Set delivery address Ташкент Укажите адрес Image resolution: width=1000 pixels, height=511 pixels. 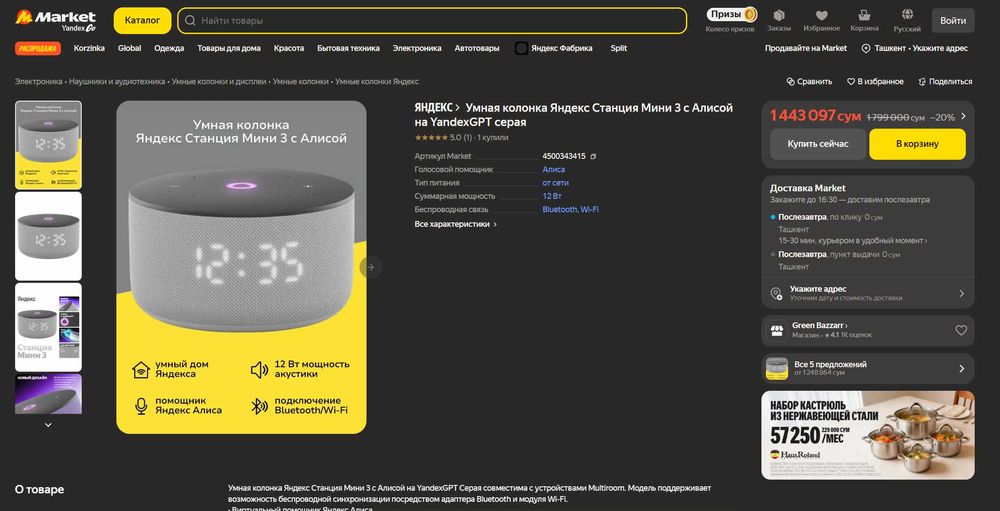tap(915, 48)
